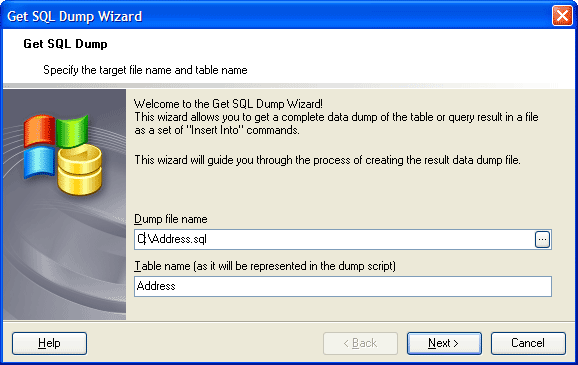578x365 pixels.
Task: Click the 'Get SQL Dump' heading
Action: [65, 44]
